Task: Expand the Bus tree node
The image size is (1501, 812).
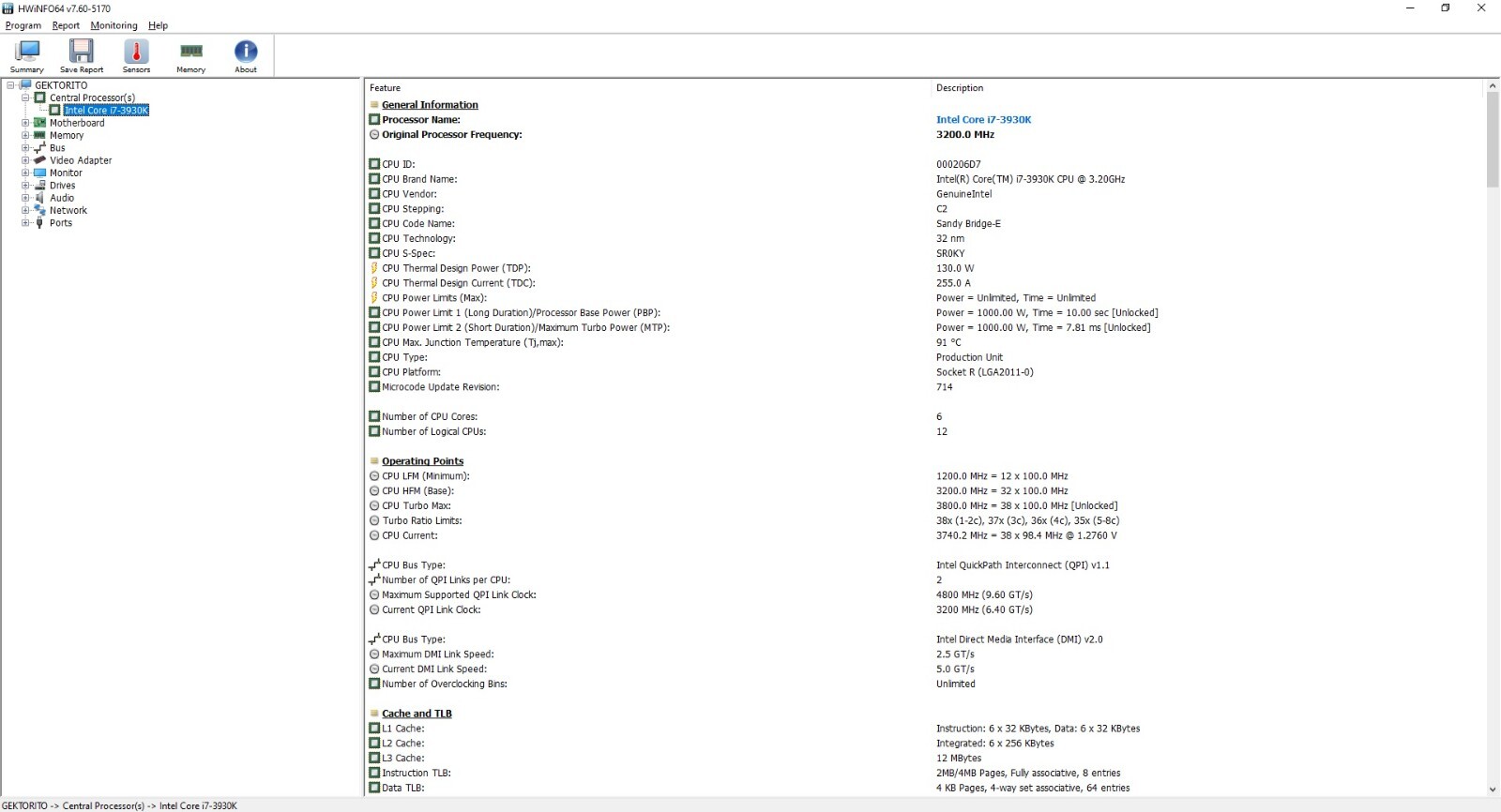Action: [x=25, y=148]
